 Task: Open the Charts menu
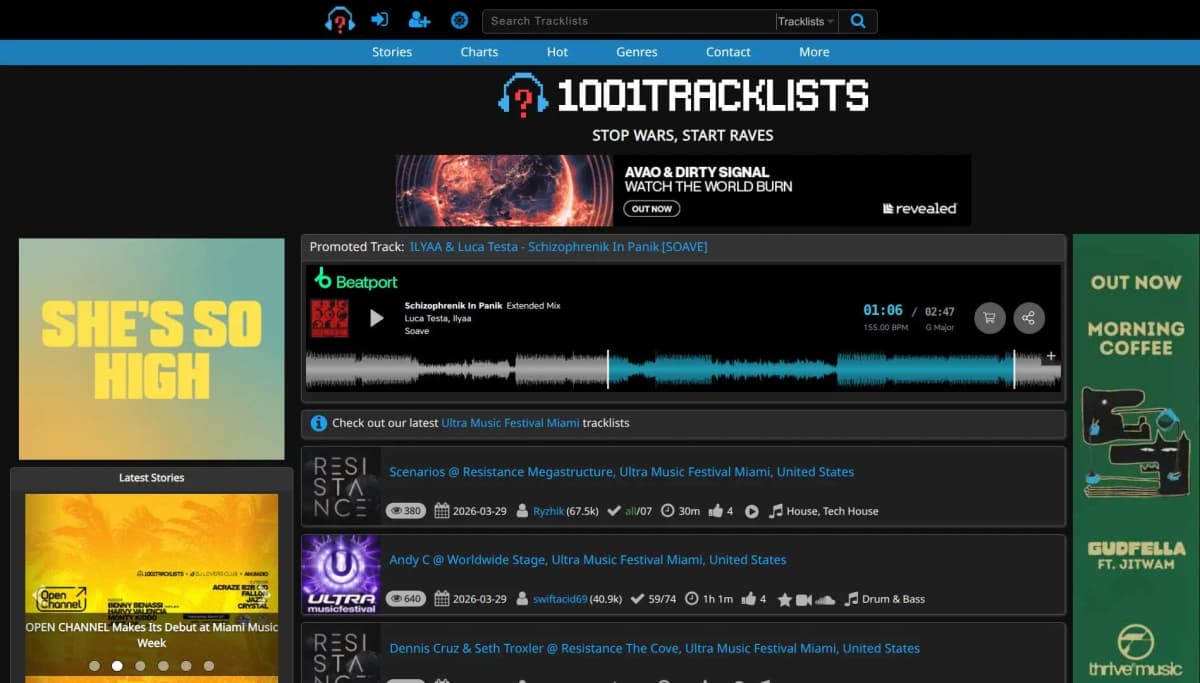coord(479,52)
